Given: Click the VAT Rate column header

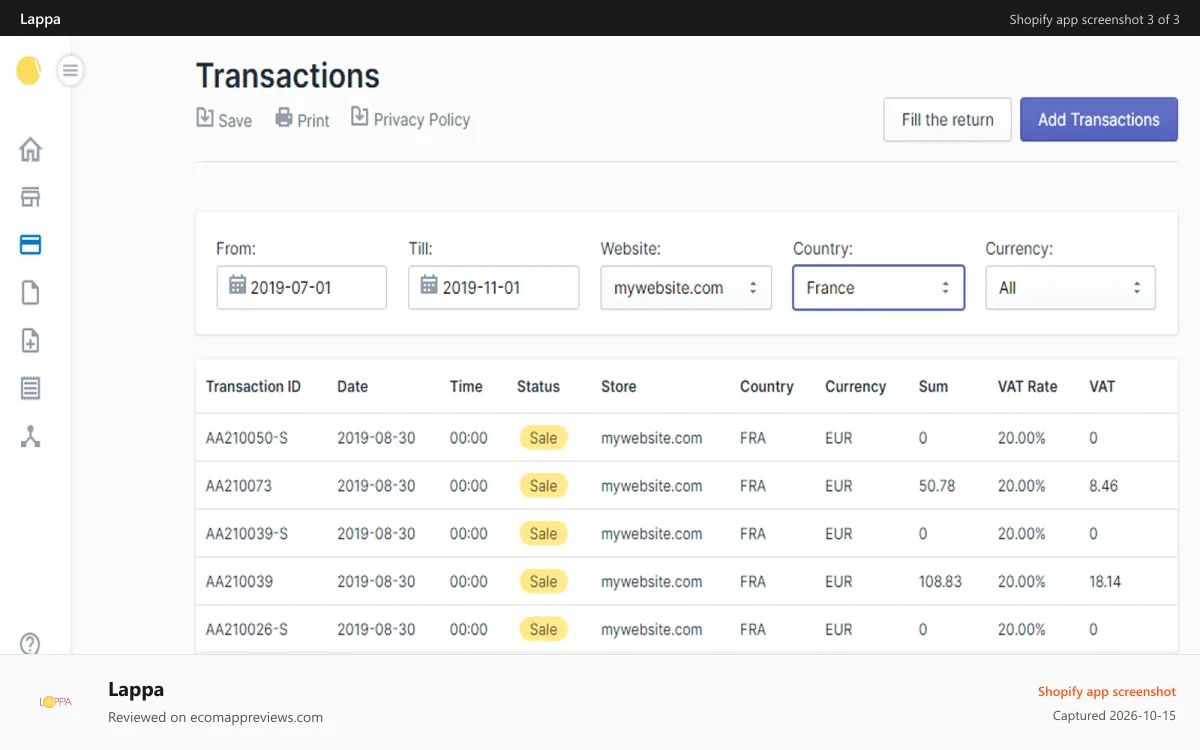Looking at the screenshot, I should 1028,386.
